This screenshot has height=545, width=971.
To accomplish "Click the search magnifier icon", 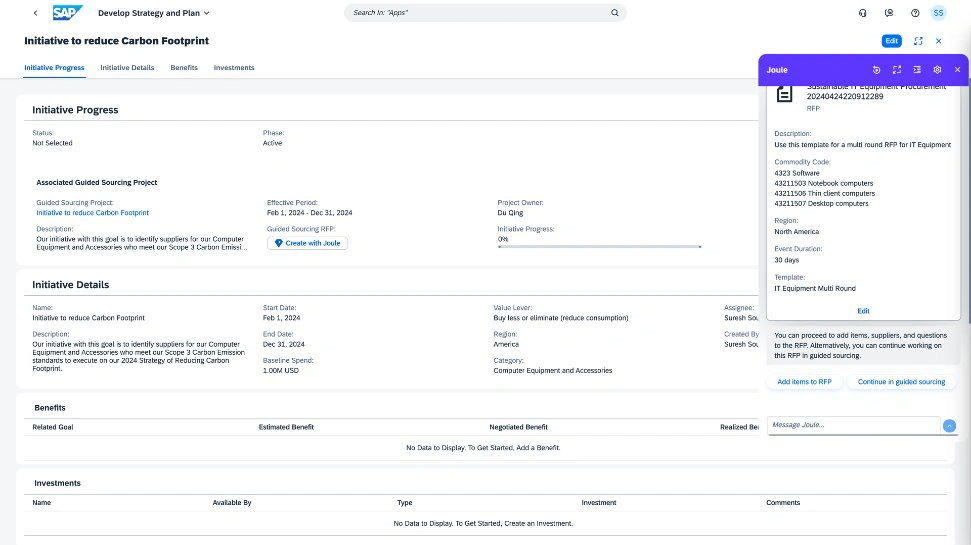I will [x=615, y=12].
